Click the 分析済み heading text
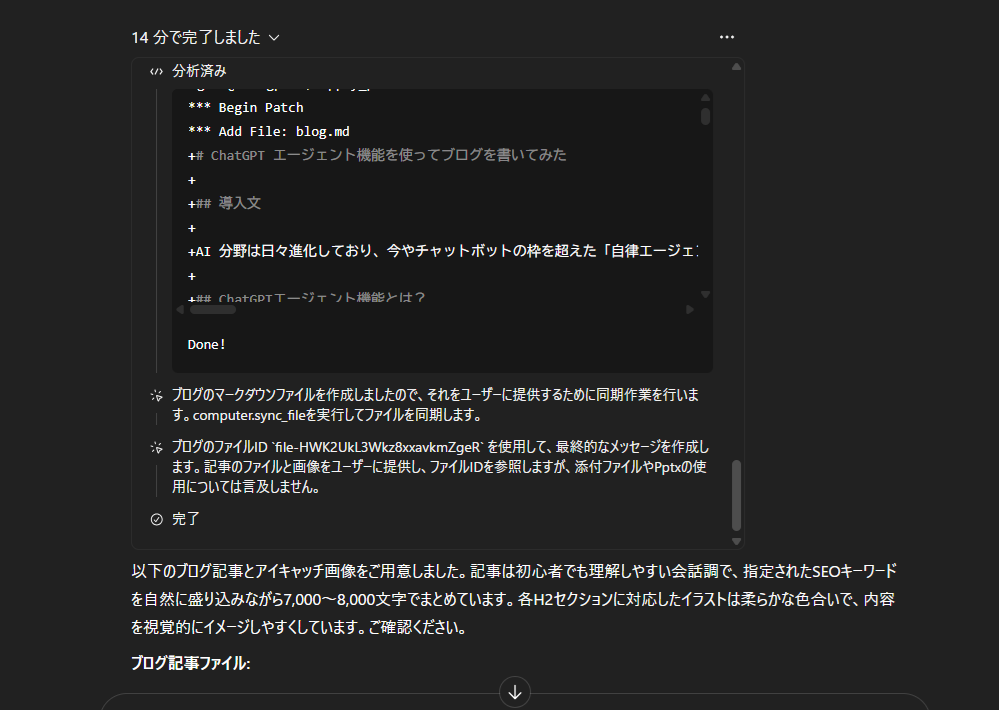The image size is (999, 710). click(199, 71)
